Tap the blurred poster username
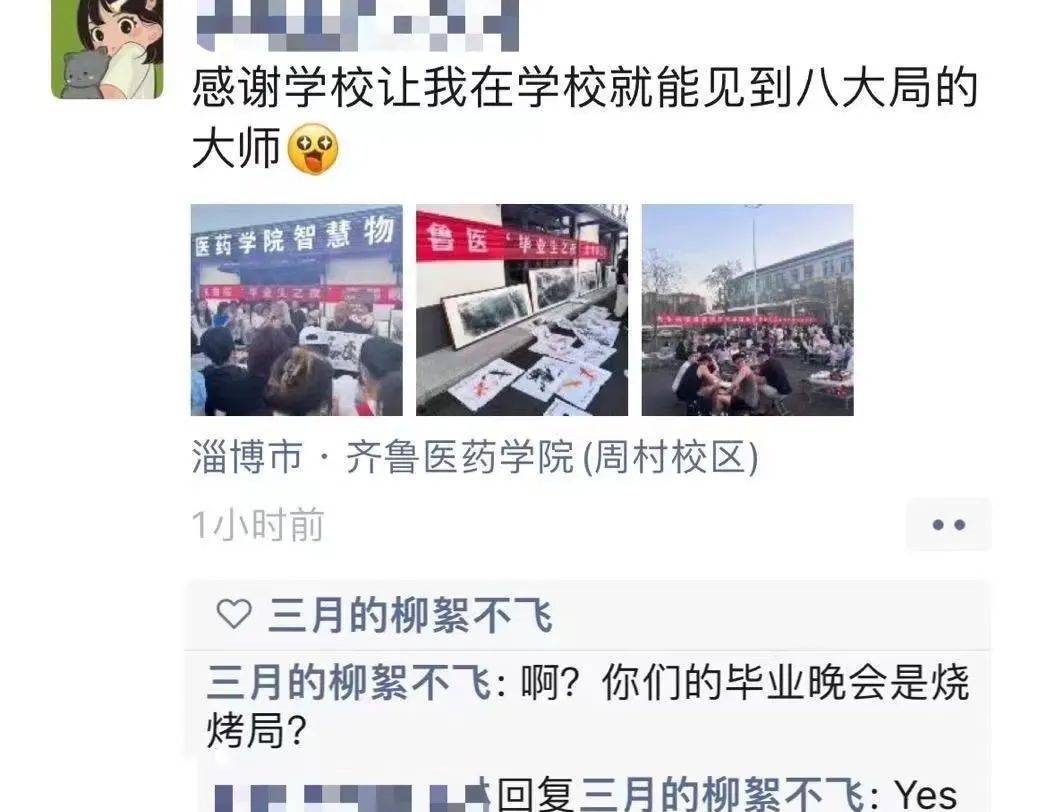Image resolution: width=1047 pixels, height=812 pixels. (358, 25)
